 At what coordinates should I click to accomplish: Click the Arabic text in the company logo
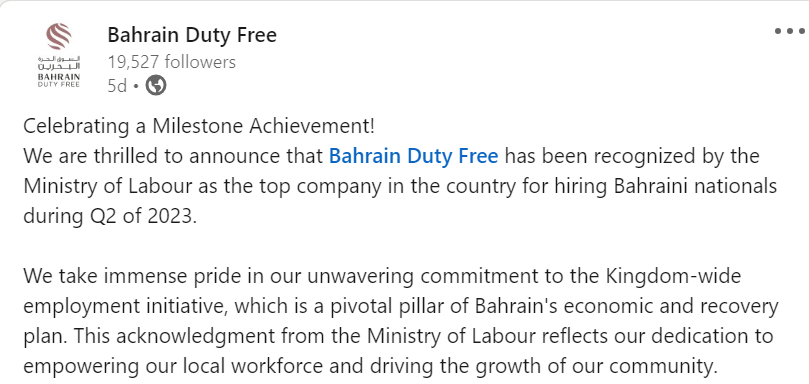coord(59,62)
